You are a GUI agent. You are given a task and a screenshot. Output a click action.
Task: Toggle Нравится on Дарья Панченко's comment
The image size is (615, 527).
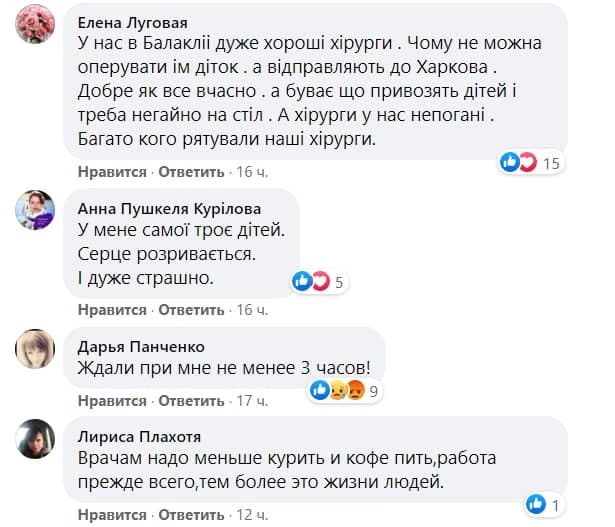click(112, 401)
